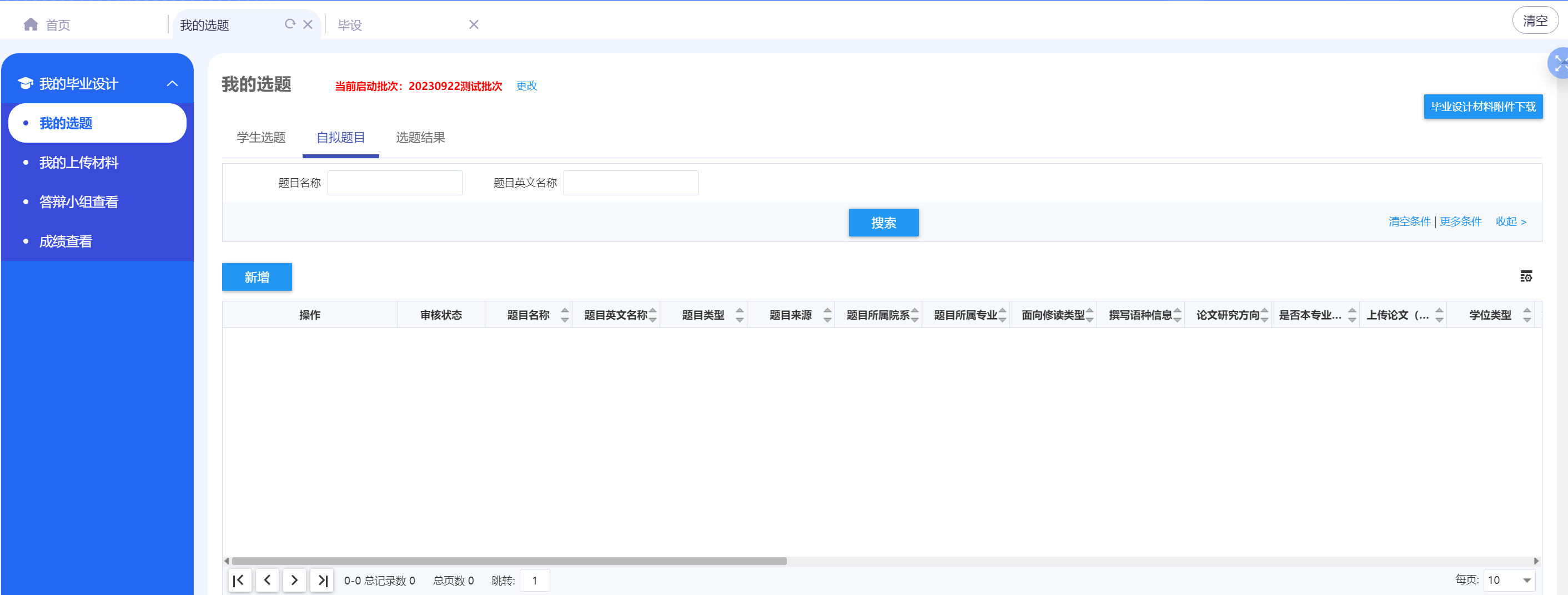Click the home icon in tab bar
Image resolution: width=1568 pixels, height=595 pixels.
[x=31, y=24]
